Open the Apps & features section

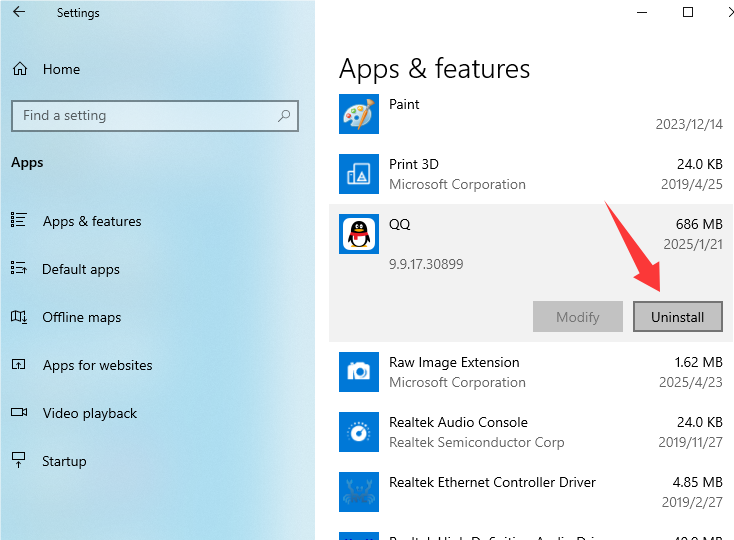[x=92, y=221]
